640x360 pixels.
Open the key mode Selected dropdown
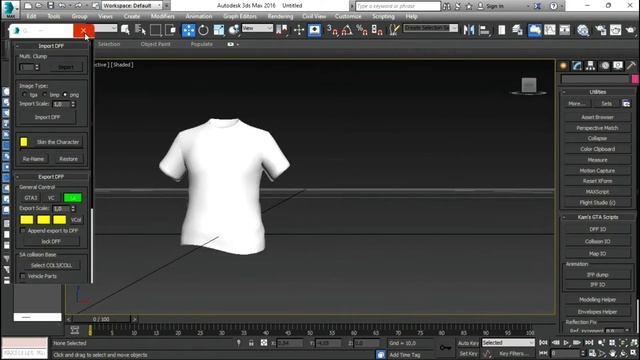point(508,343)
